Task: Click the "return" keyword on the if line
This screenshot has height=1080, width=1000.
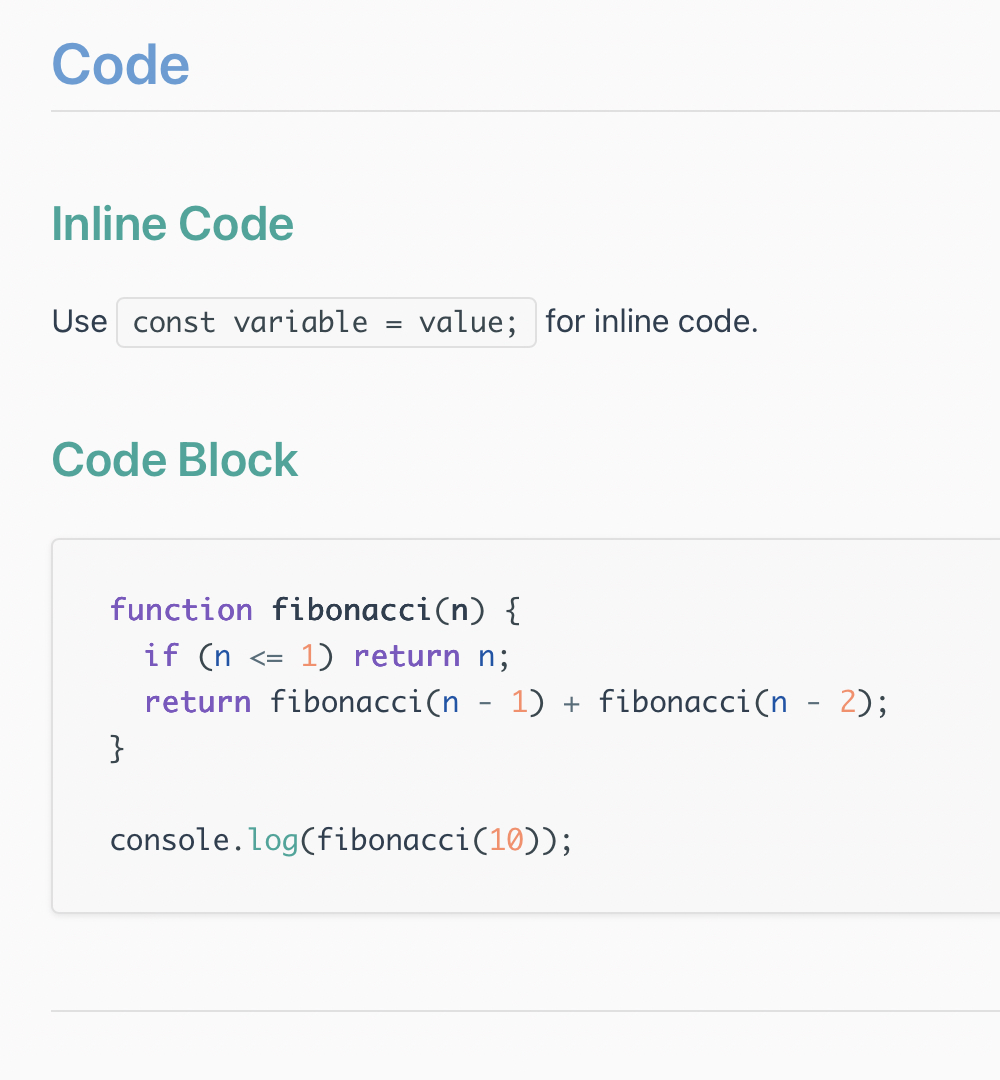Action: tap(406, 656)
